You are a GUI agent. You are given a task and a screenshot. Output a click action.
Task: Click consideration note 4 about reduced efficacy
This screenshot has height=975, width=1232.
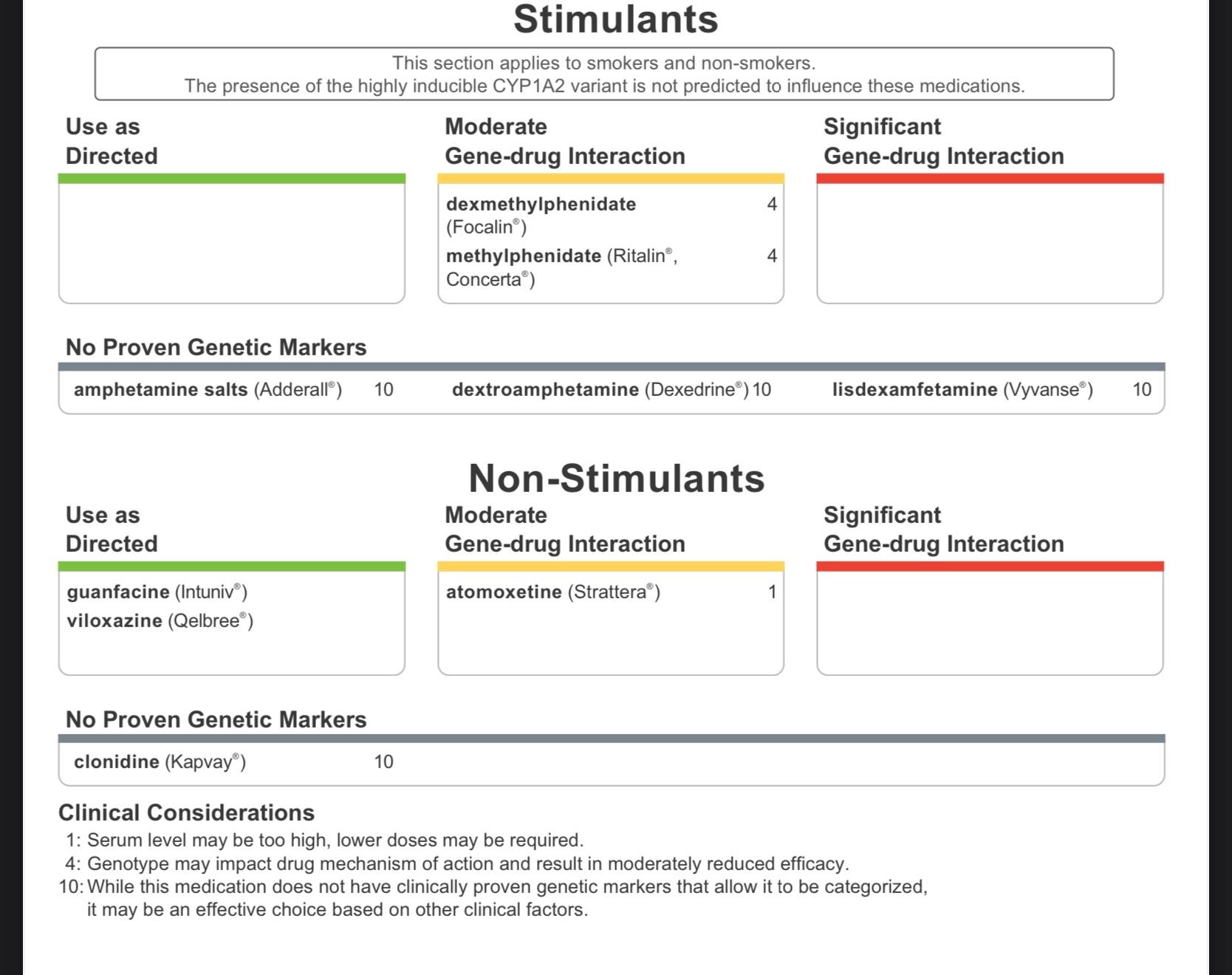coord(467,863)
